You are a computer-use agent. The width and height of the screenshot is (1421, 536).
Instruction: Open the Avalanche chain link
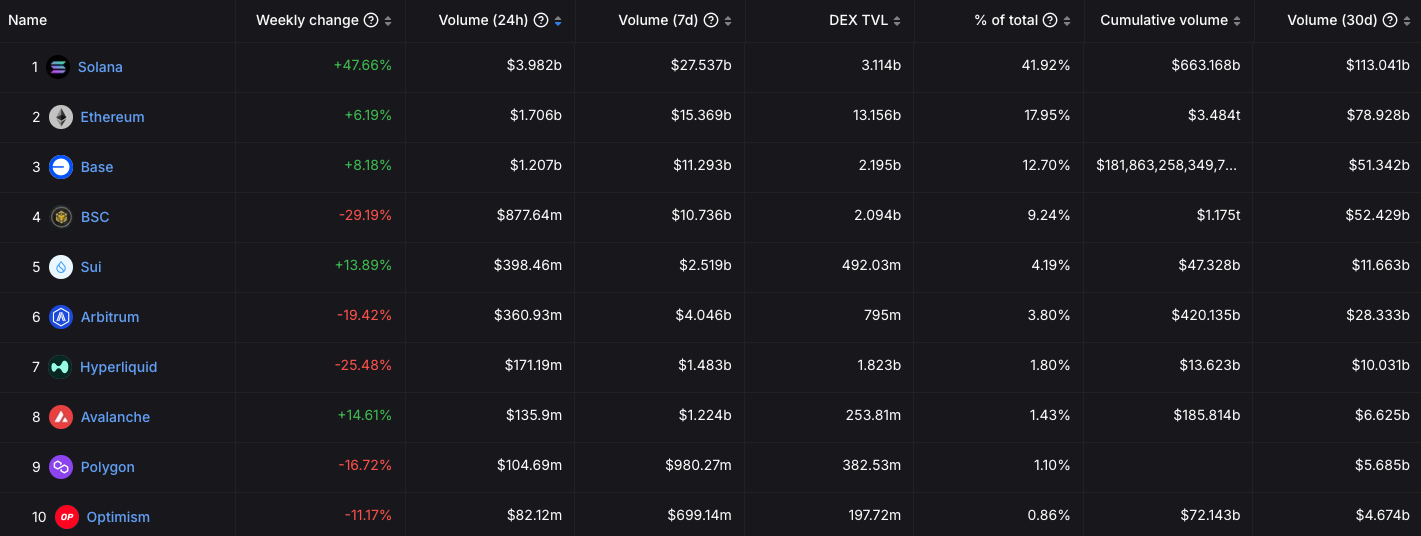click(x=115, y=417)
